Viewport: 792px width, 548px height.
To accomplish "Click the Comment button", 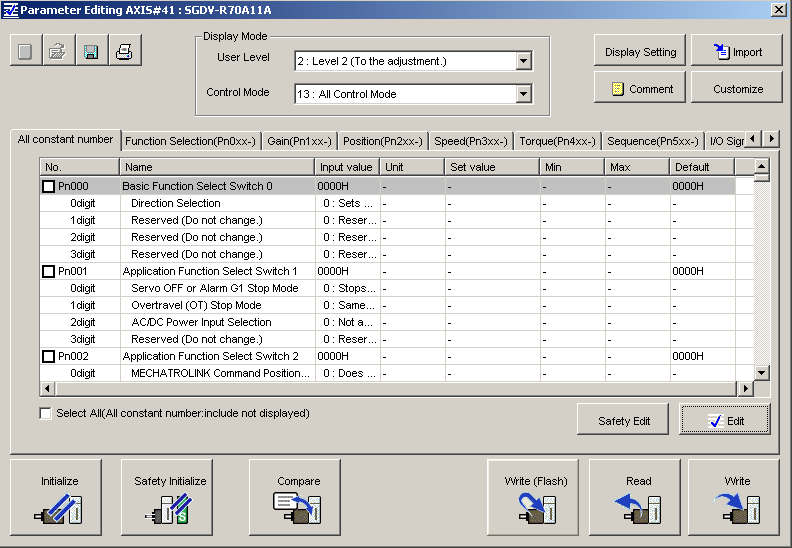I will pos(640,87).
